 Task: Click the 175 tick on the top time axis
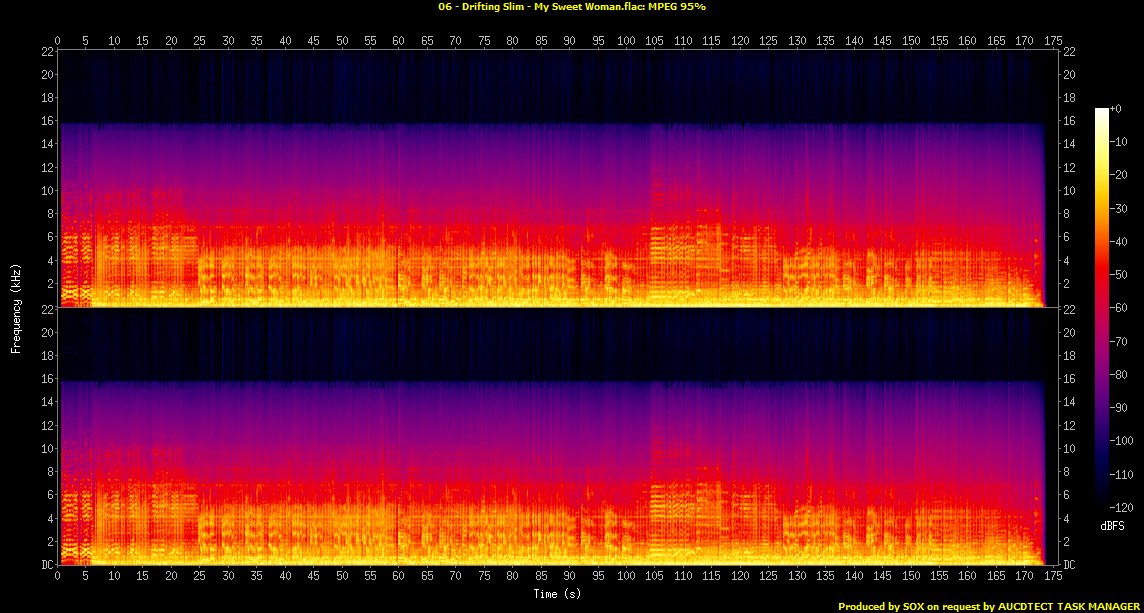coord(1053,42)
